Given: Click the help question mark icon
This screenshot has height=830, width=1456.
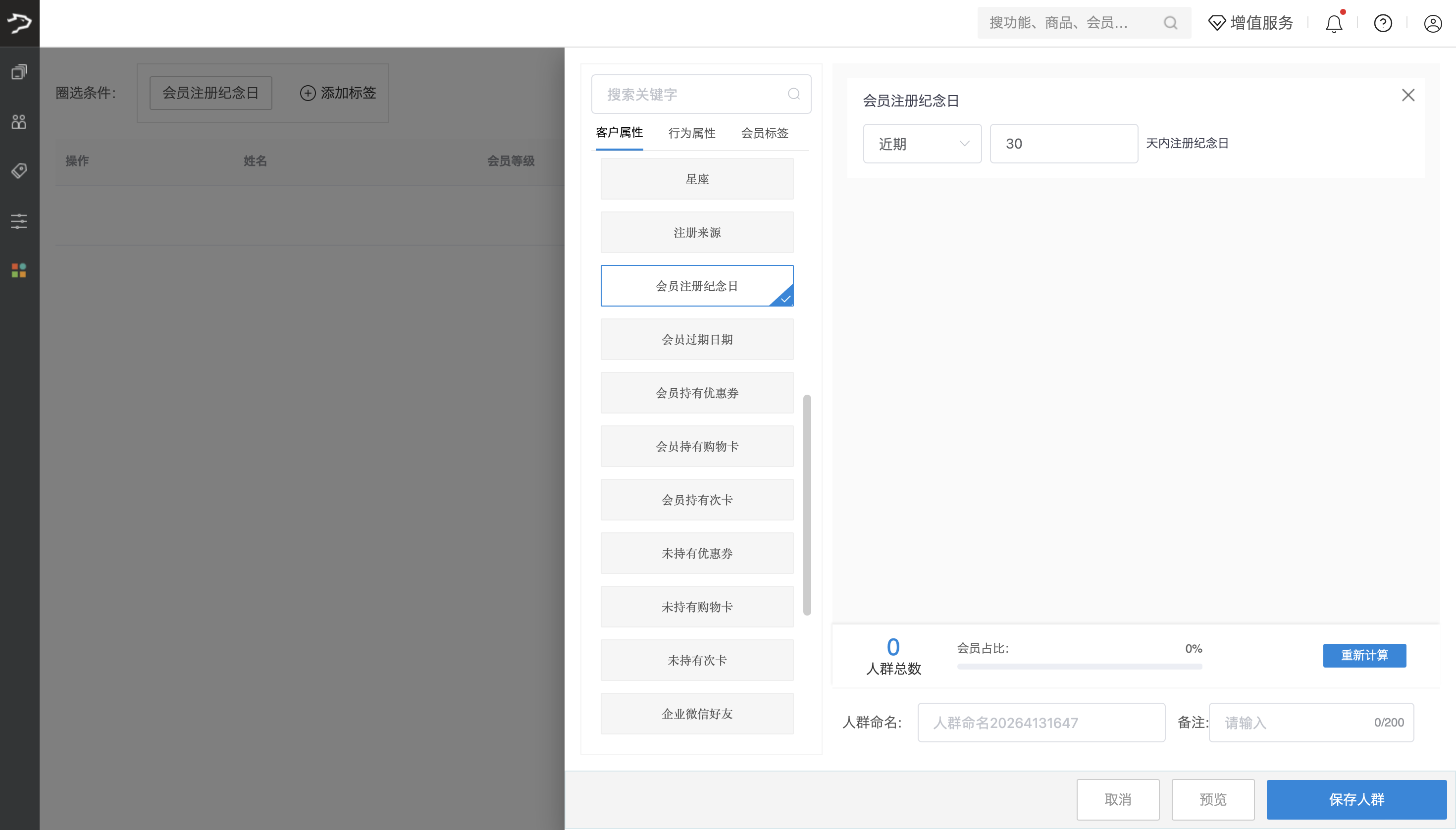Looking at the screenshot, I should (x=1383, y=23).
